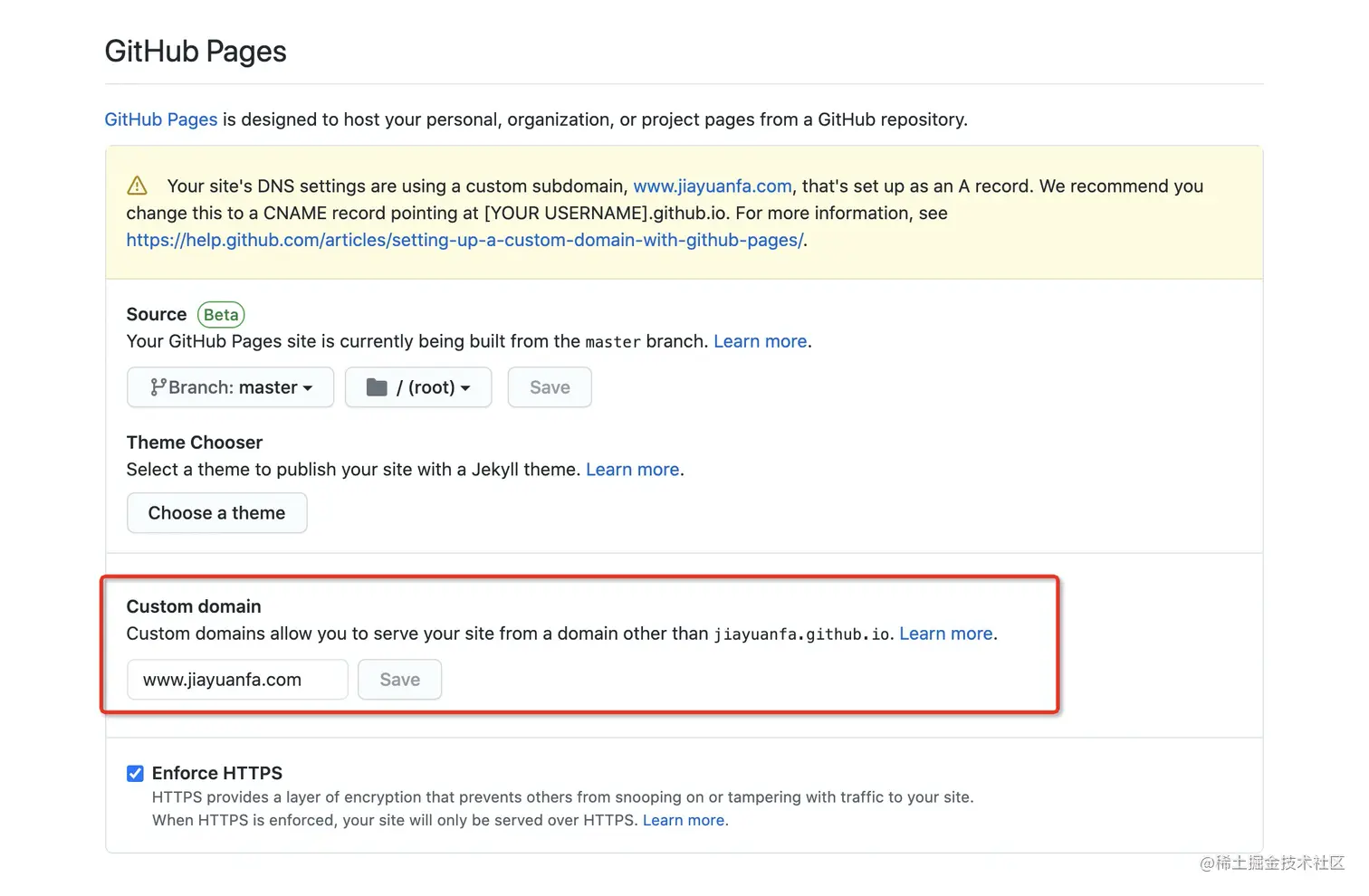Open the Branch: master dropdown
The width and height of the screenshot is (1369, 896).
[x=231, y=387]
